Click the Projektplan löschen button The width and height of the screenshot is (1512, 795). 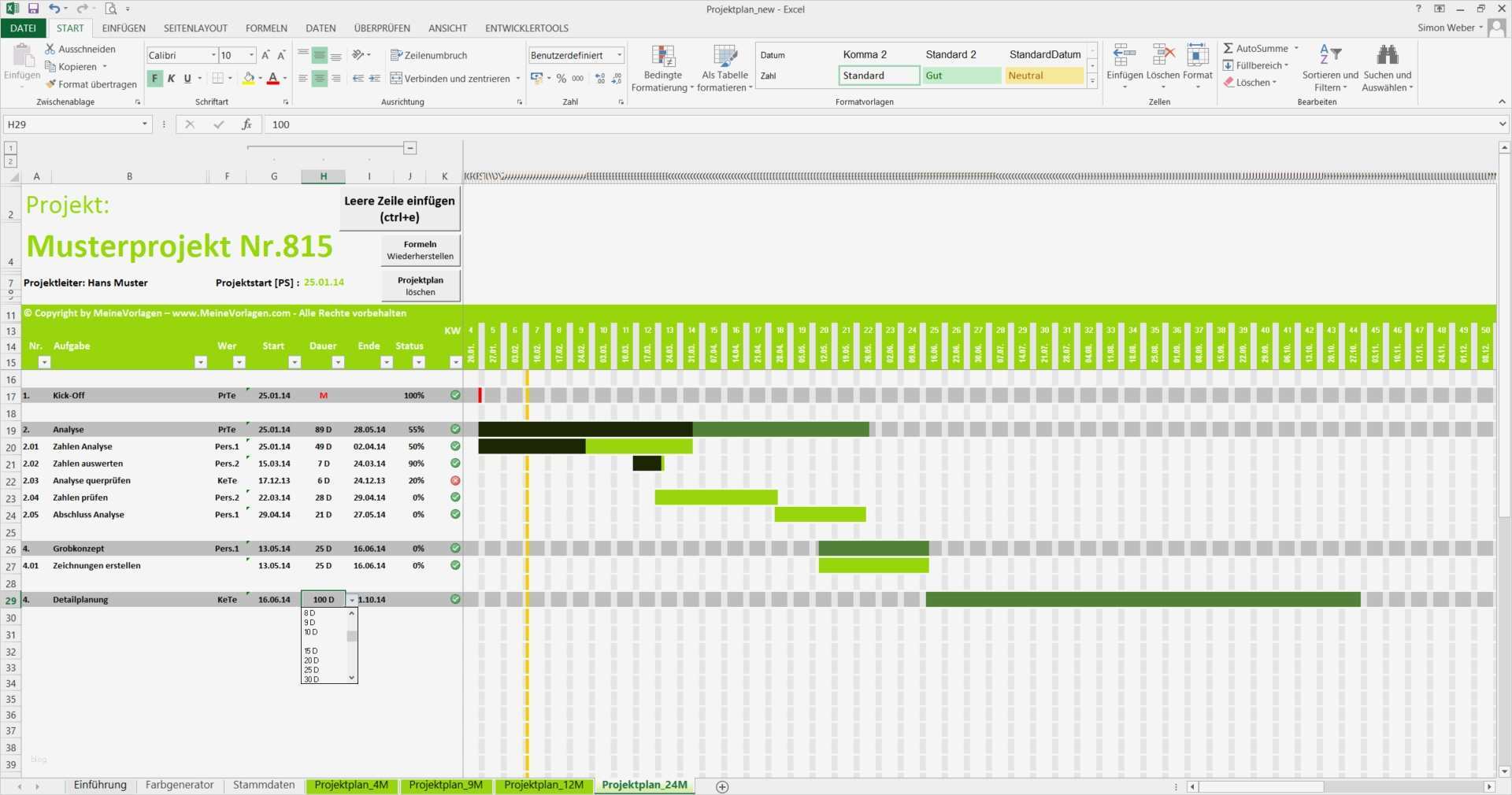pyautogui.click(x=420, y=285)
